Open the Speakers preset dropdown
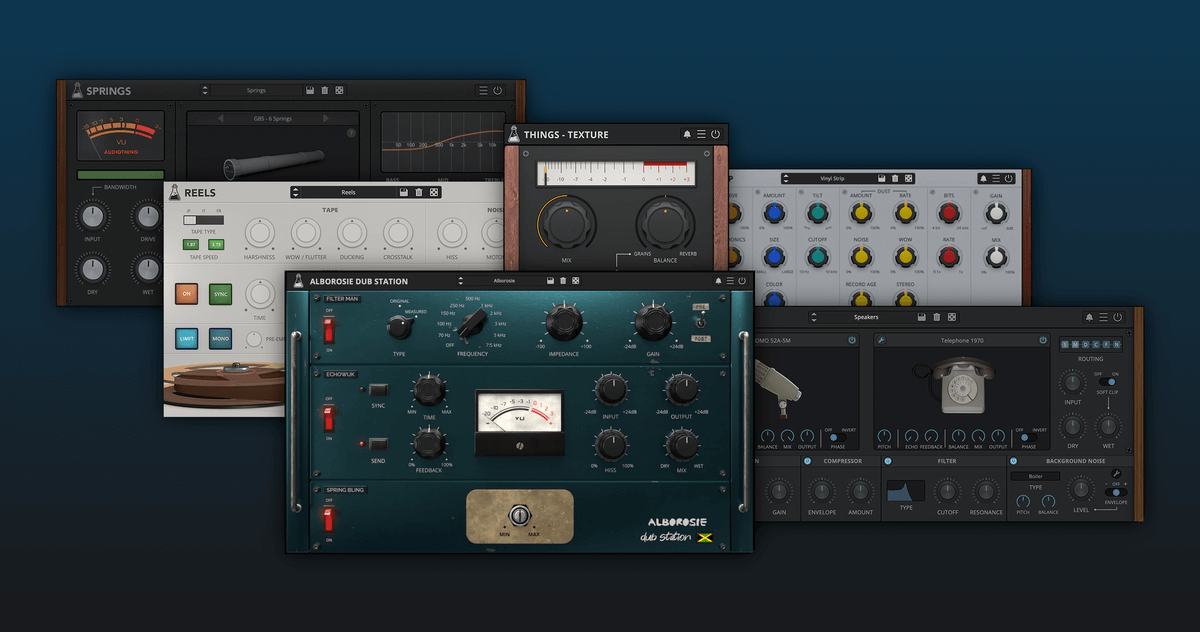Screen dimensions: 1200x632 point(865,317)
